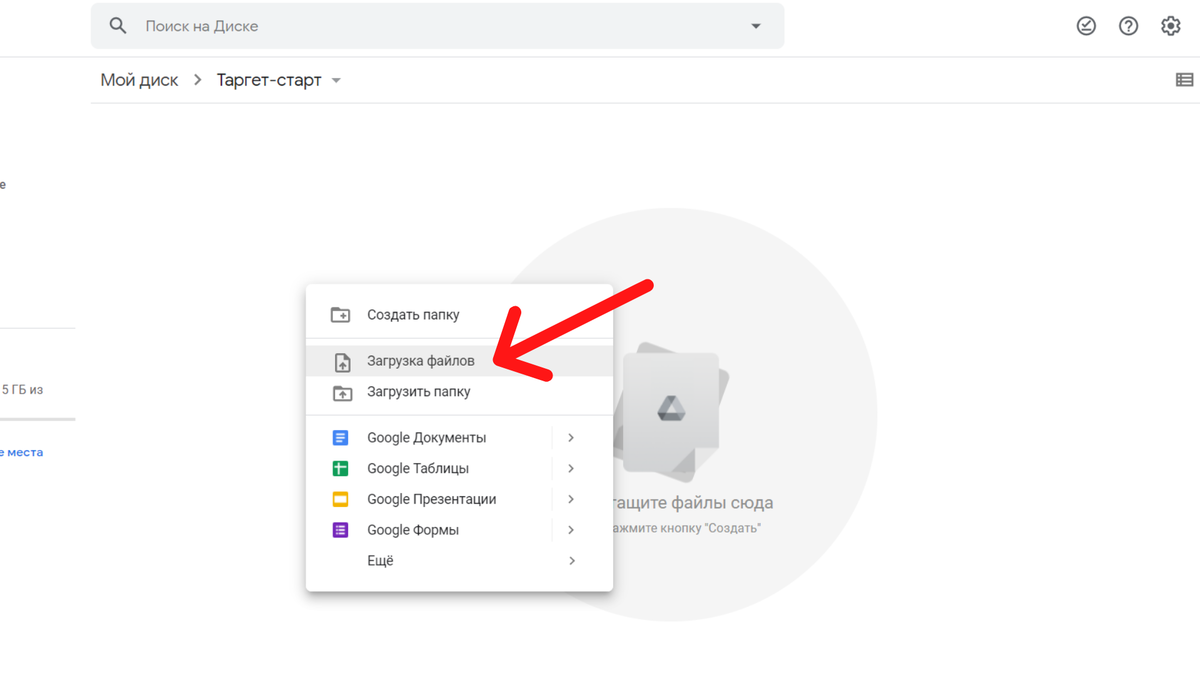Switch to list view layout icon

(x=1184, y=80)
